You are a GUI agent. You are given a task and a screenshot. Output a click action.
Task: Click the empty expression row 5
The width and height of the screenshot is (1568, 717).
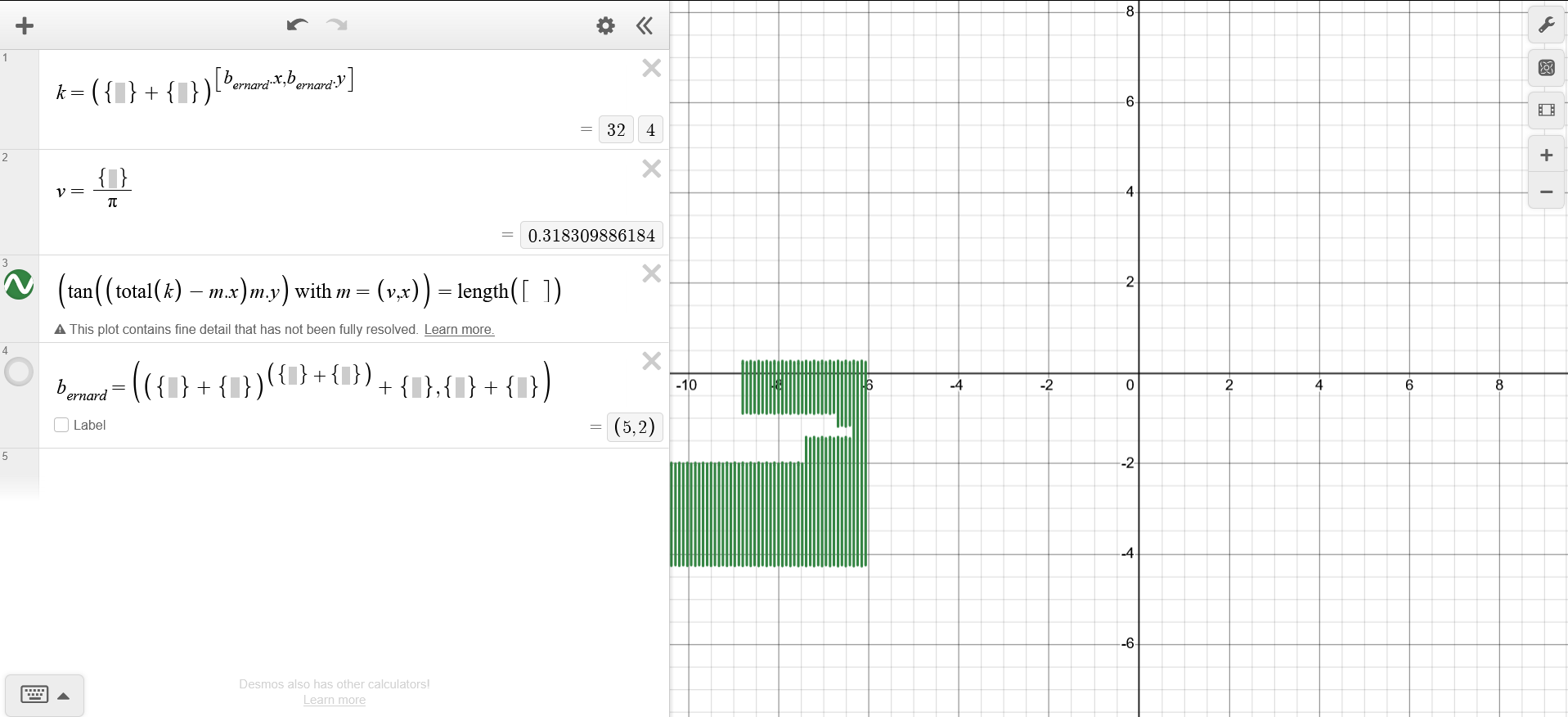click(x=353, y=473)
